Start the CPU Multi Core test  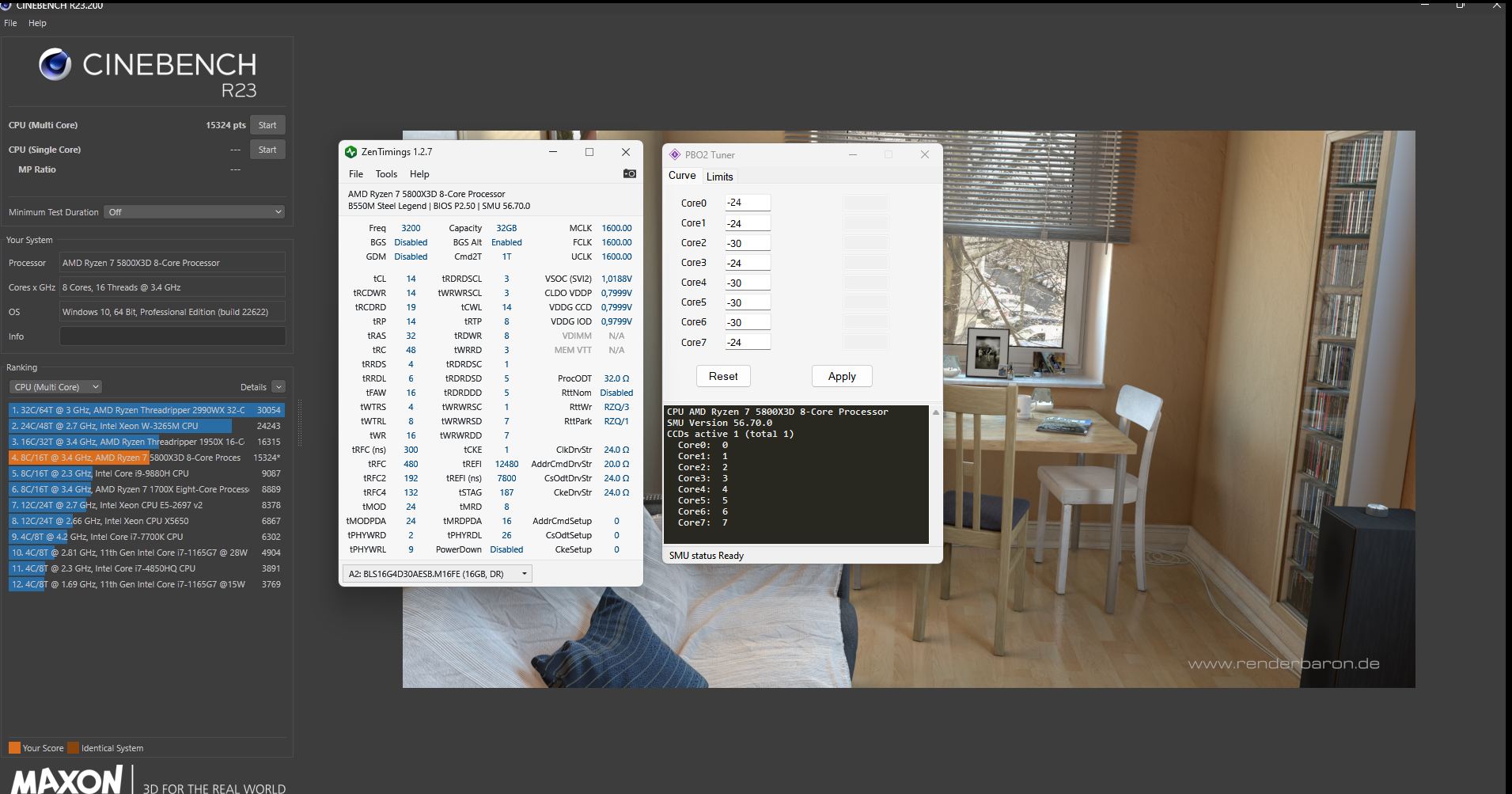tap(267, 125)
